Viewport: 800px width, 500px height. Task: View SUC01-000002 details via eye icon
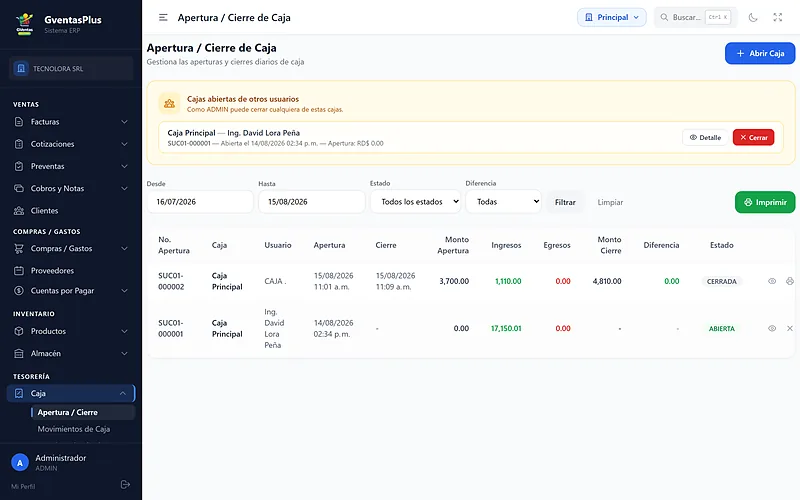pos(772,281)
